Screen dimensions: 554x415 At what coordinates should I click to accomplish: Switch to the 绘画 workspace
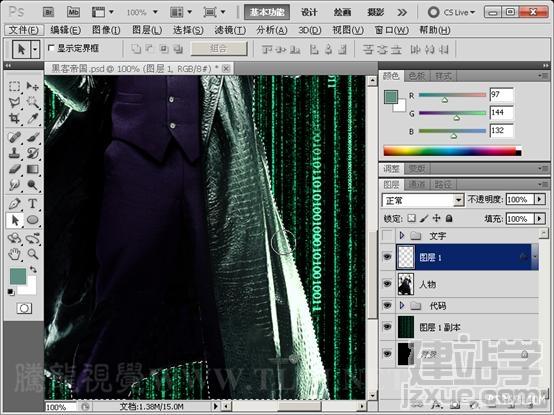point(342,12)
